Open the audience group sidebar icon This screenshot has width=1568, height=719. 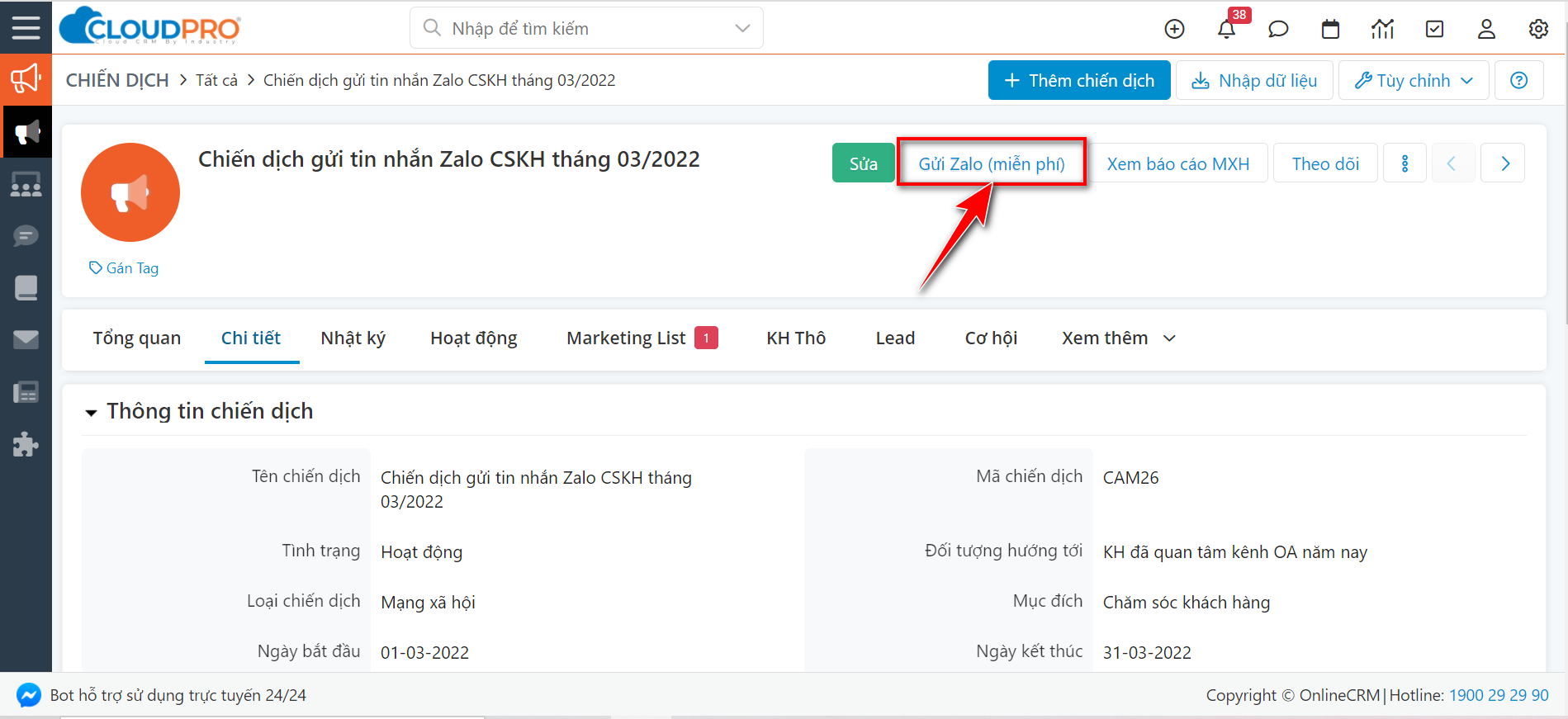click(x=26, y=184)
